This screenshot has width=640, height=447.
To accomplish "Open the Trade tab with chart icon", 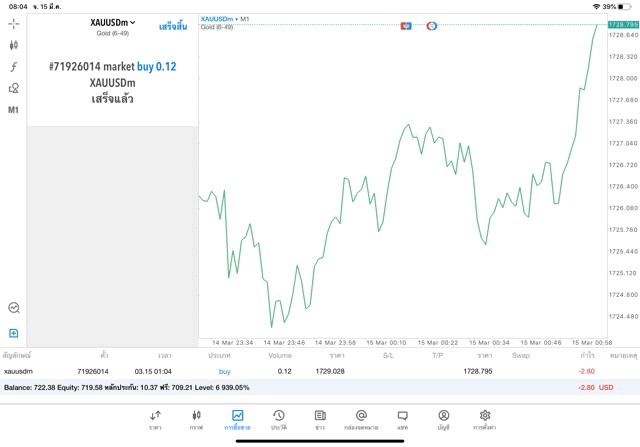I will (x=237, y=420).
